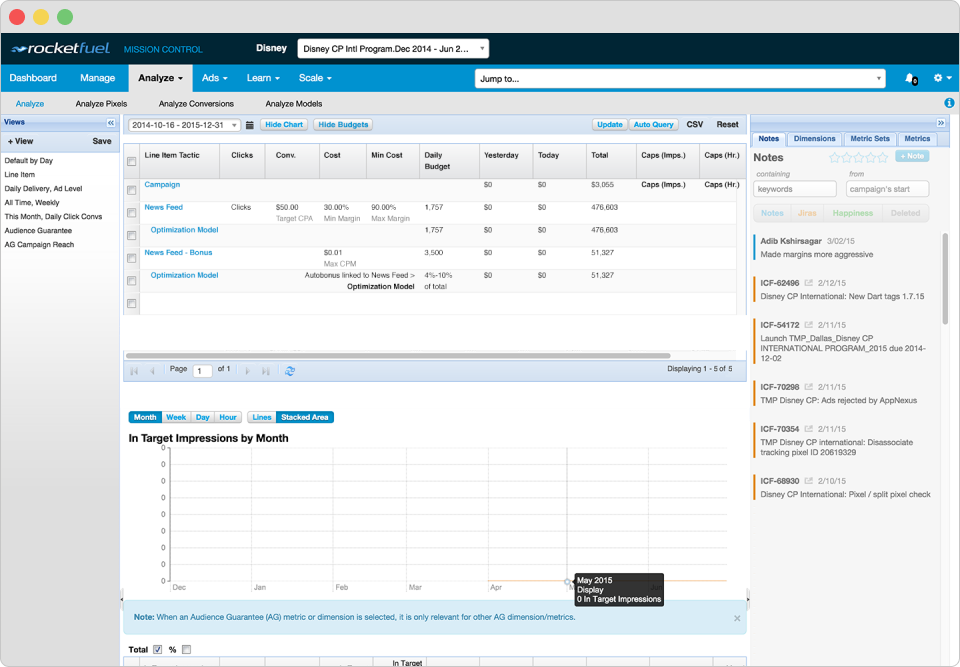Viewport: 960px width, 667px height.
Task: Open the Analyze menu dropdown
Action: [x=160, y=78]
